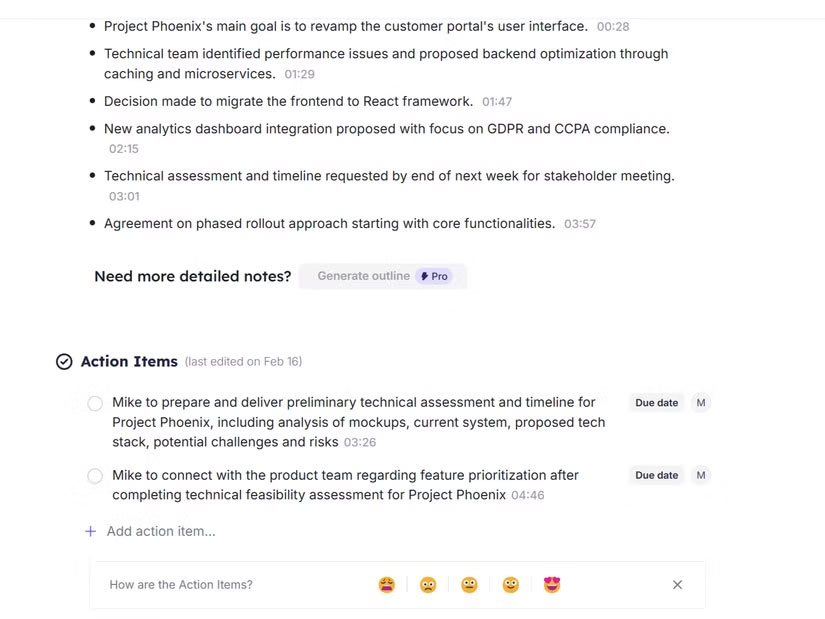Open assignee M avatar on first action item
The height and width of the screenshot is (619, 825).
click(701, 403)
